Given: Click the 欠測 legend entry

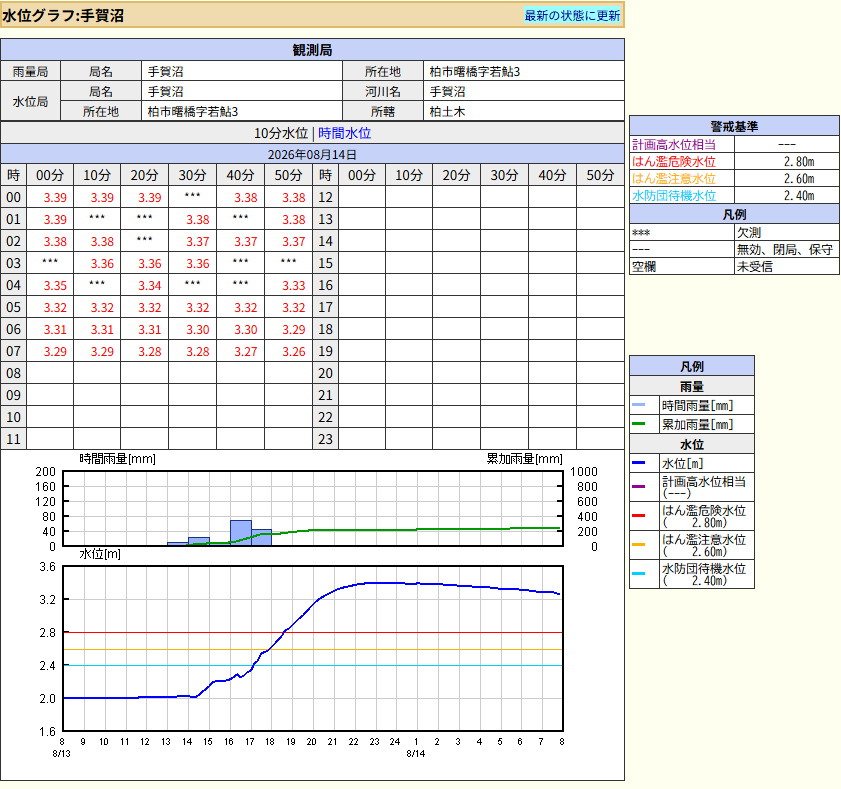Looking at the screenshot, I should (749, 232).
